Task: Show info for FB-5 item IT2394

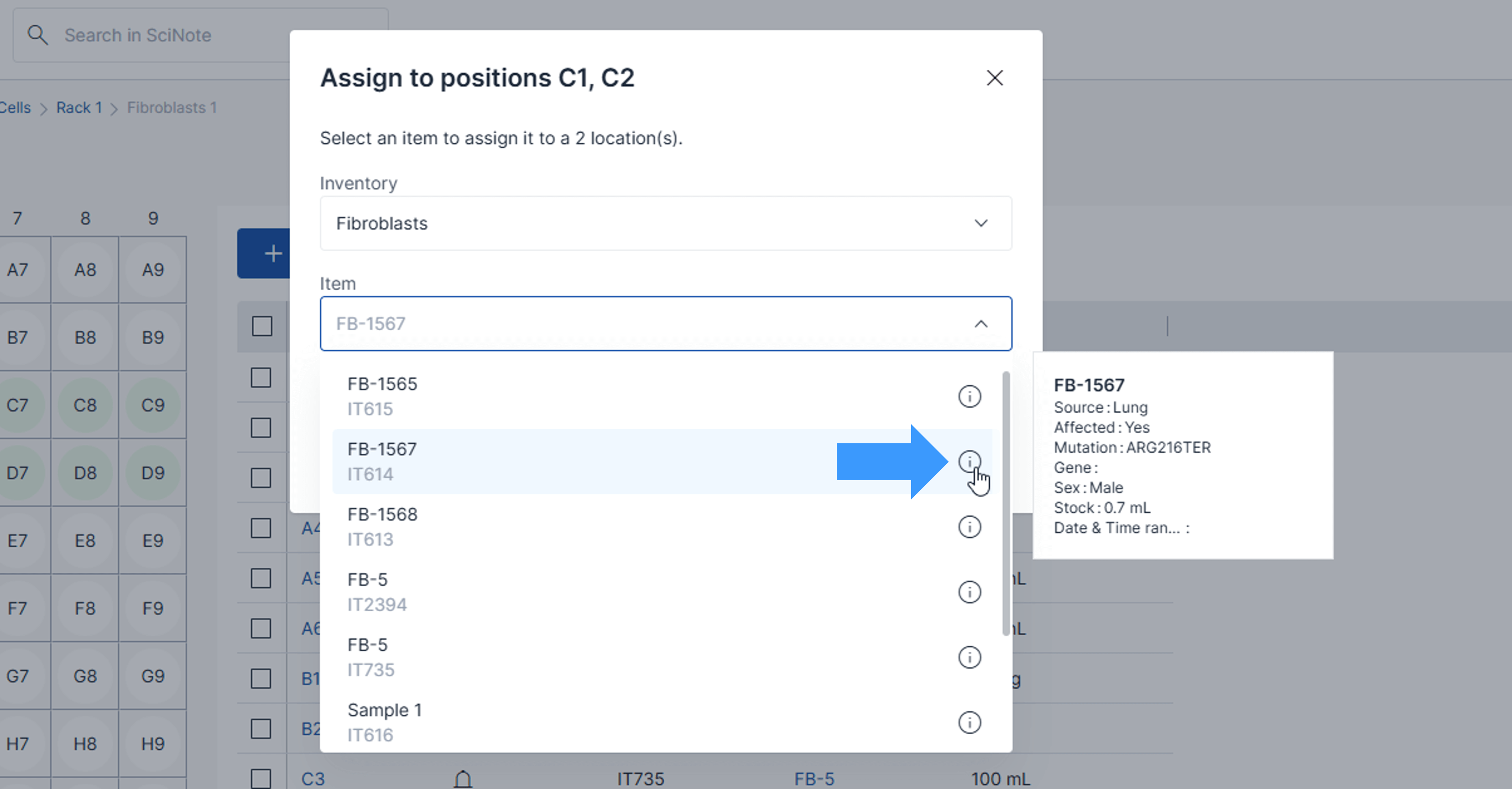Action: coord(969,592)
